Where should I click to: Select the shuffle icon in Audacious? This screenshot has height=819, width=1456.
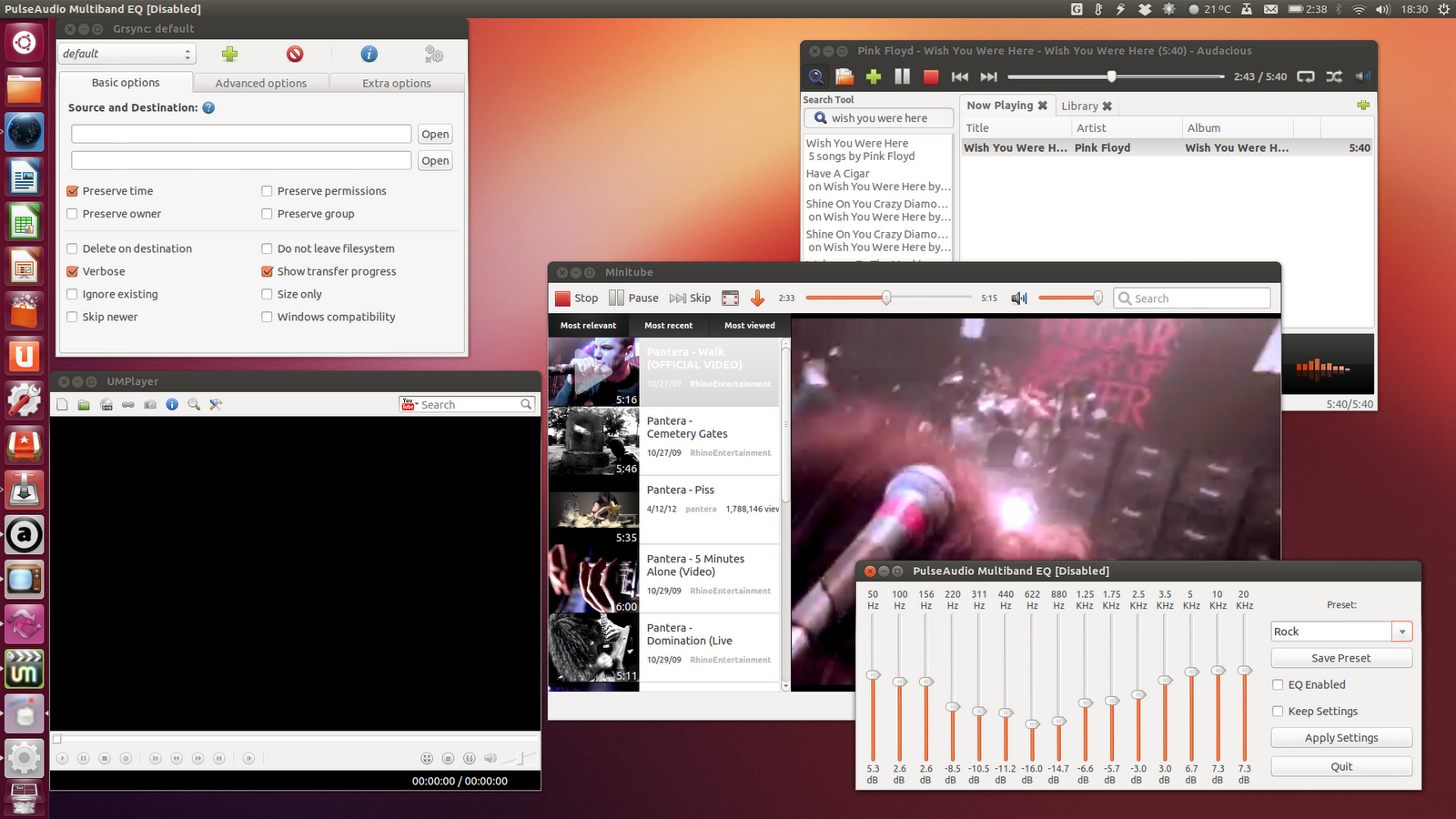pyautogui.click(x=1334, y=77)
